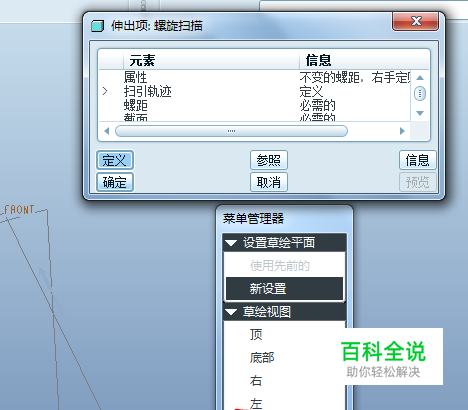The image size is (468, 410).
Task: Click the 确定 button
Action: [x=115, y=182]
